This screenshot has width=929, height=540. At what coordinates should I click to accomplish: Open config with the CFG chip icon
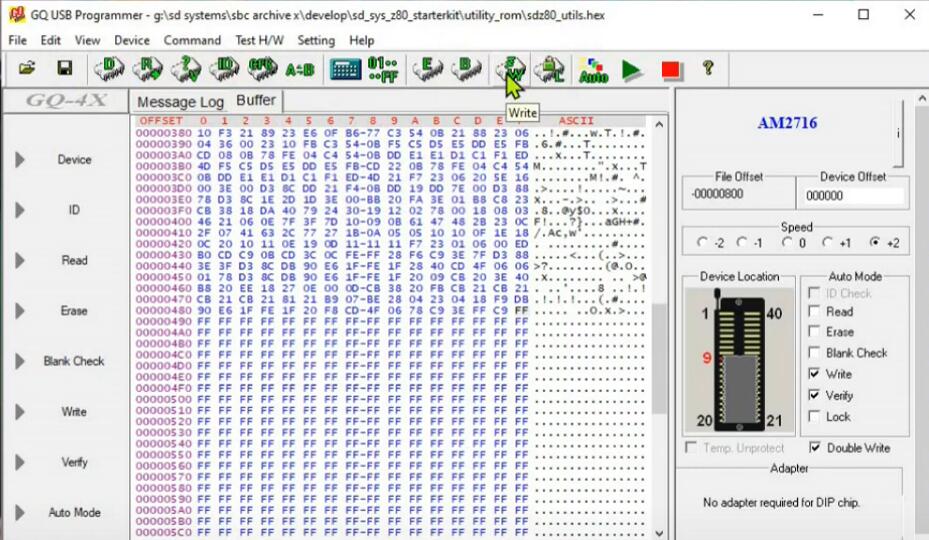pos(262,69)
